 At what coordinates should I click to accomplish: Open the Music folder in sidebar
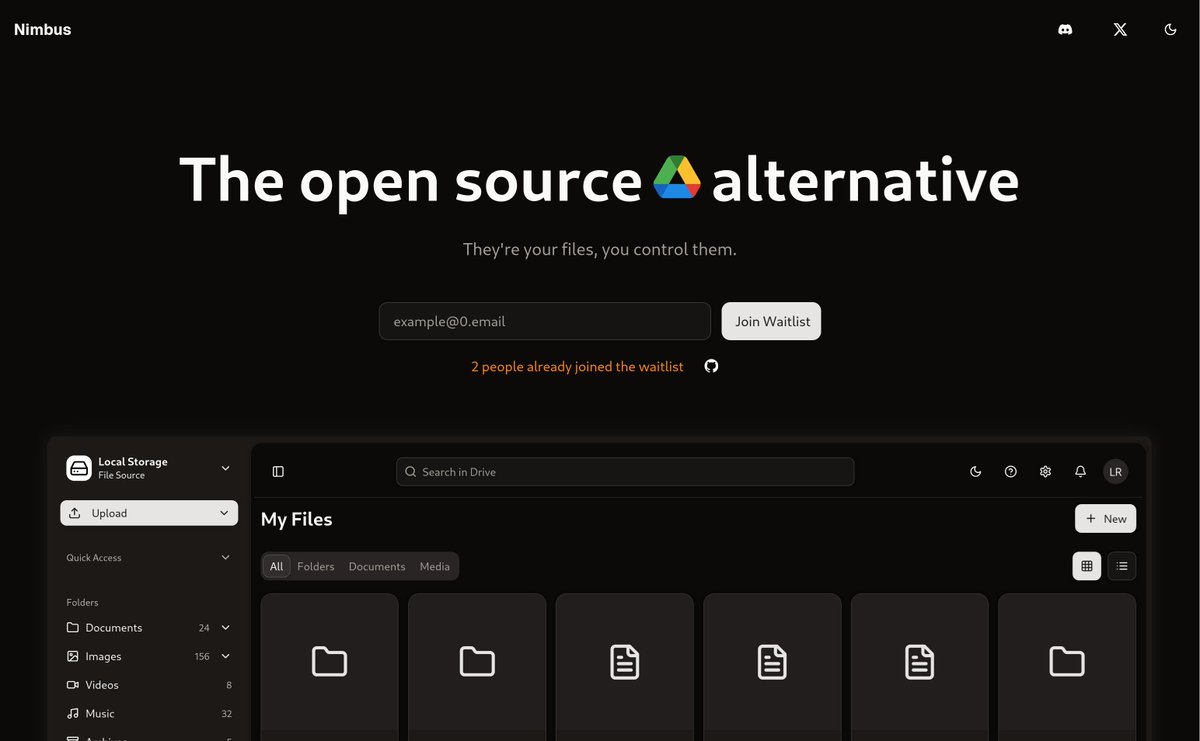(149, 714)
